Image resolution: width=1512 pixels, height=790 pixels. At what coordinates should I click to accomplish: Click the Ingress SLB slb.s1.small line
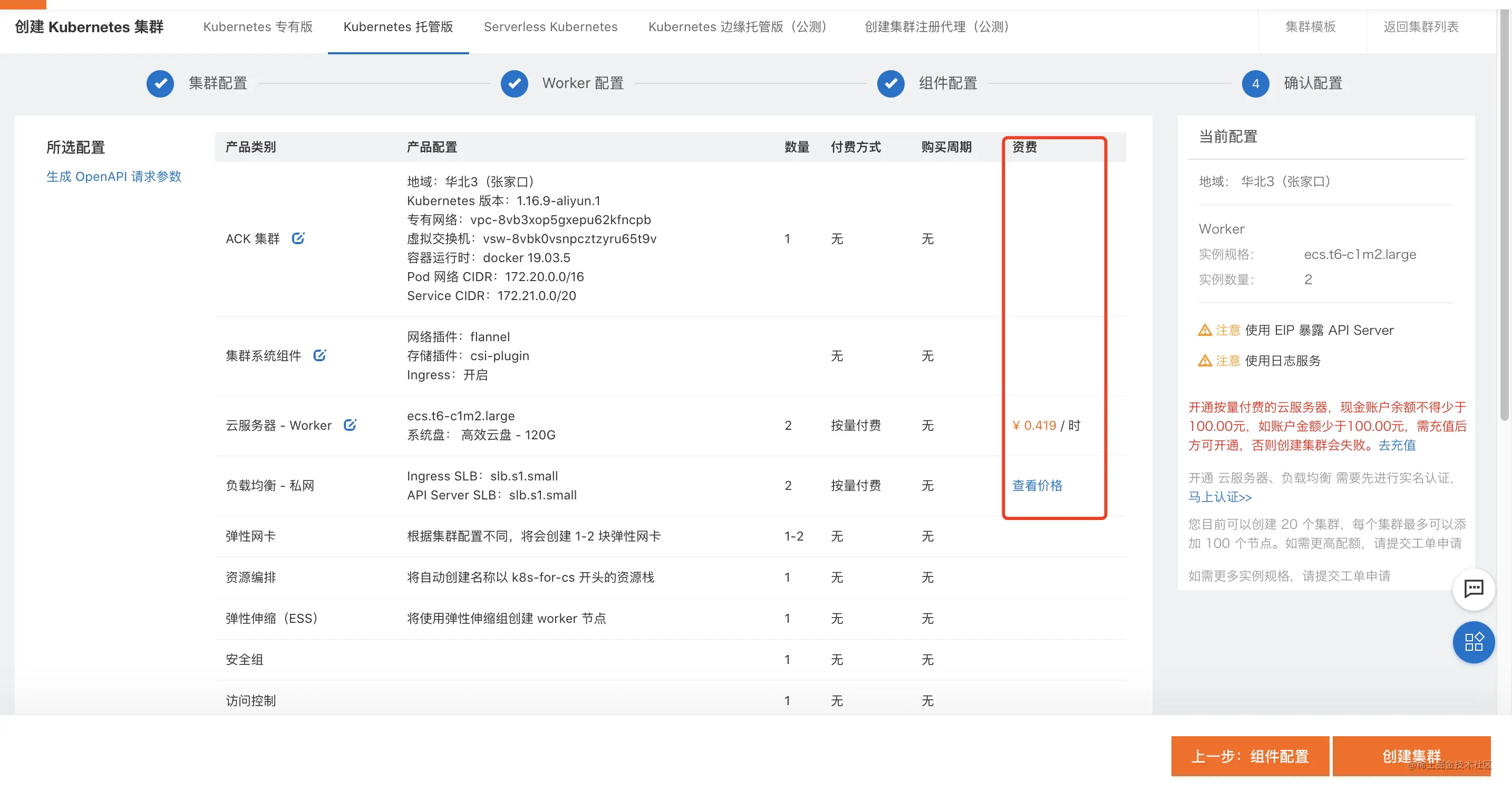[482, 476]
